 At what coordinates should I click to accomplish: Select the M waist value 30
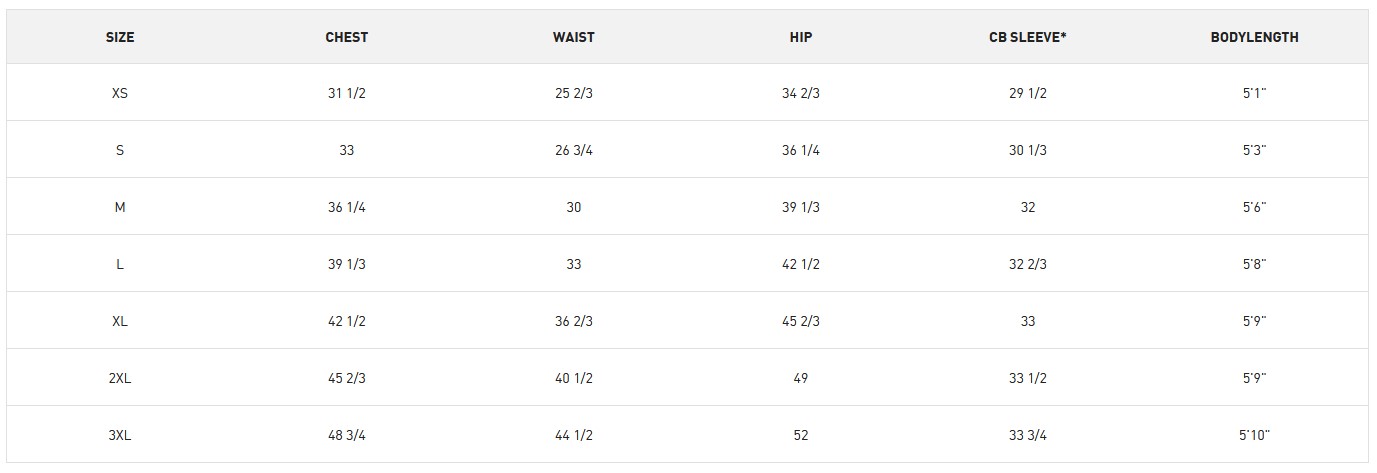coord(574,207)
